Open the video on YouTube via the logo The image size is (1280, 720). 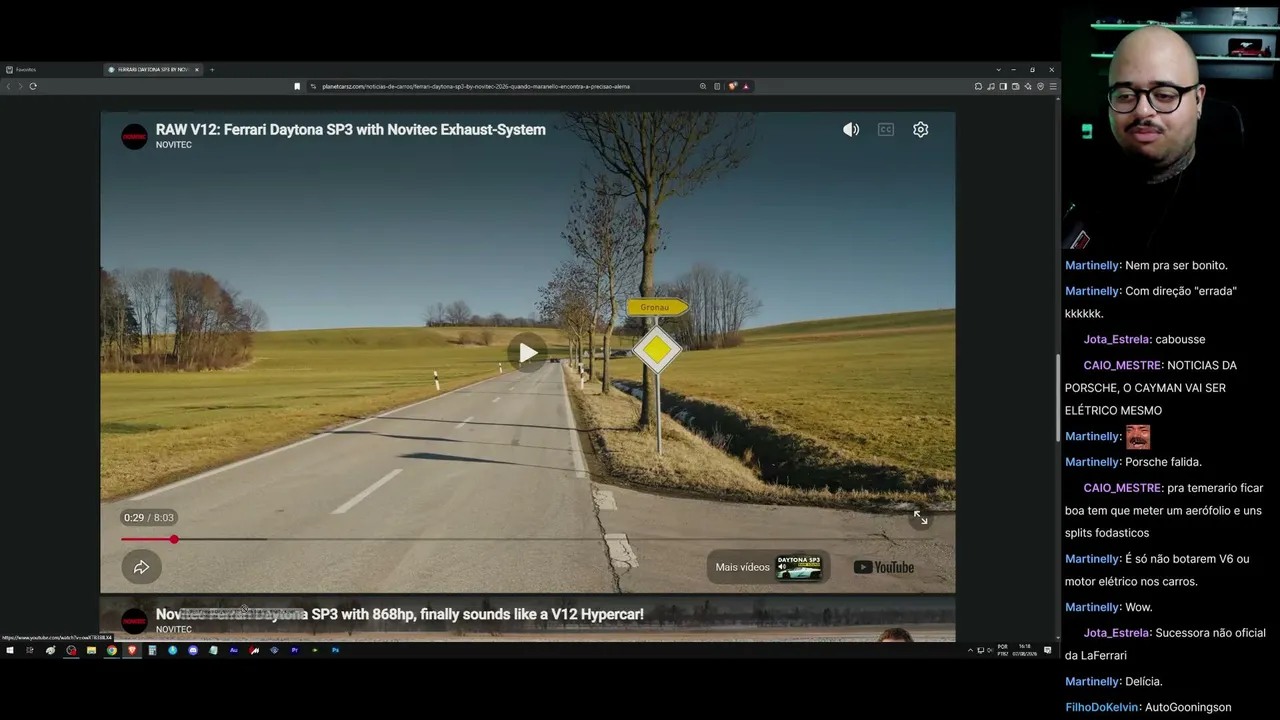pyautogui.click(x=884, y=567)
